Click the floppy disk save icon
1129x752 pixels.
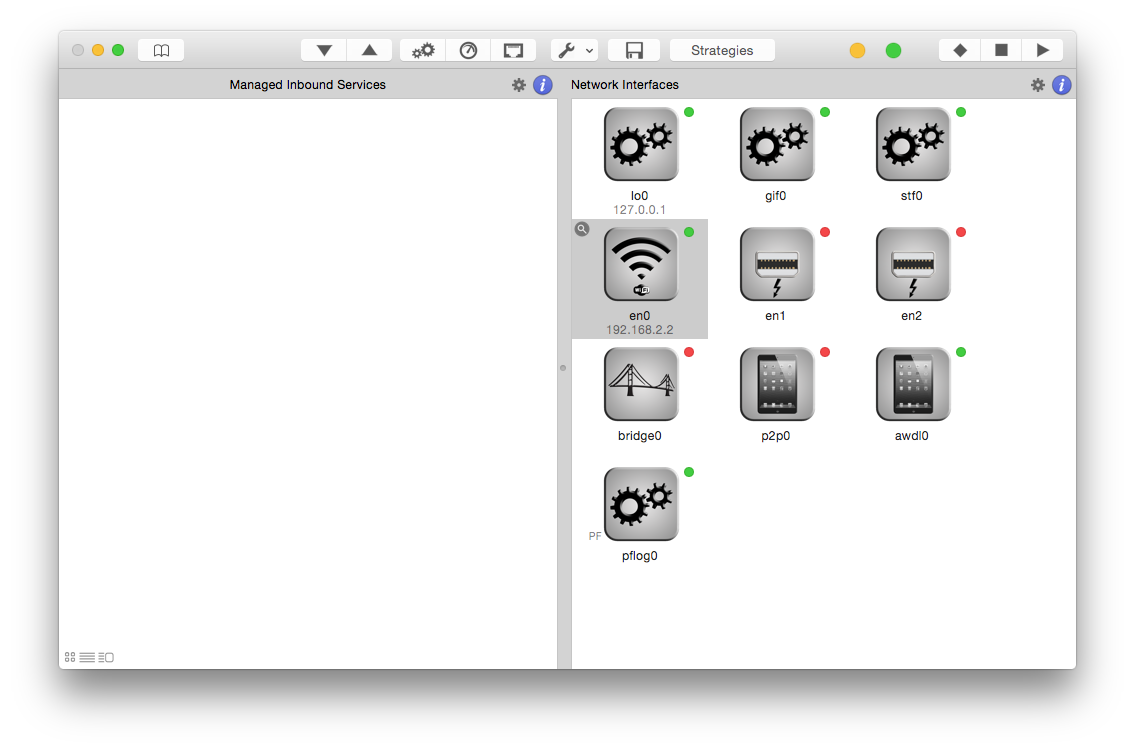[633, 50]
